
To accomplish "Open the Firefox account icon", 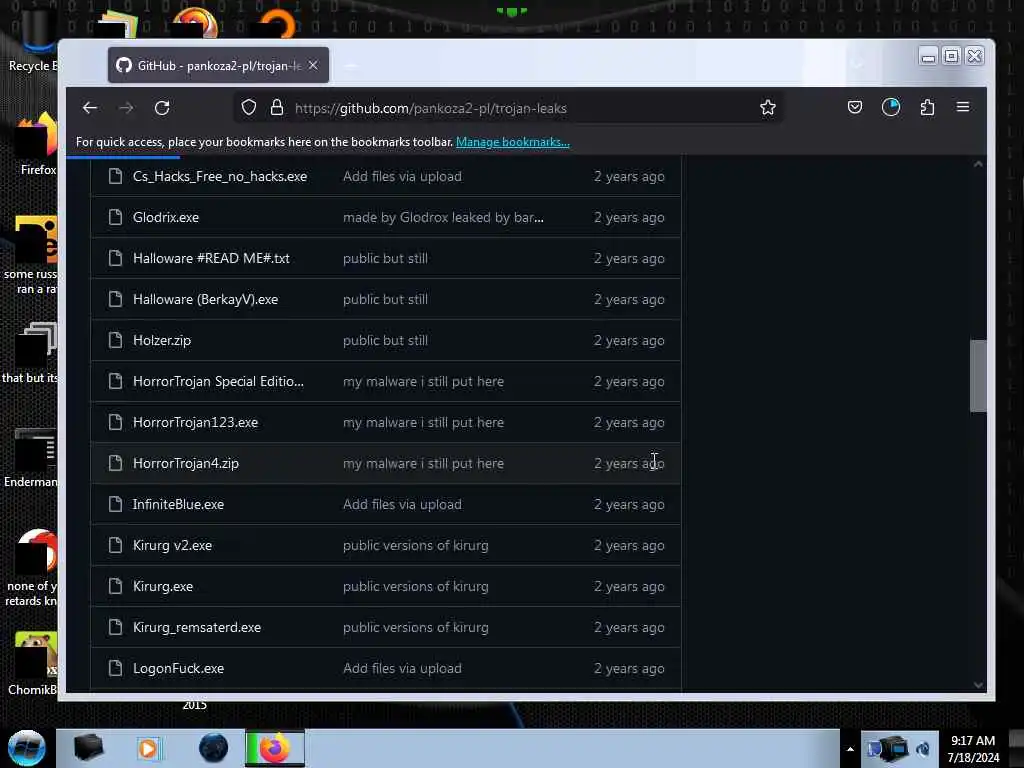I will (x=891, y=107).
